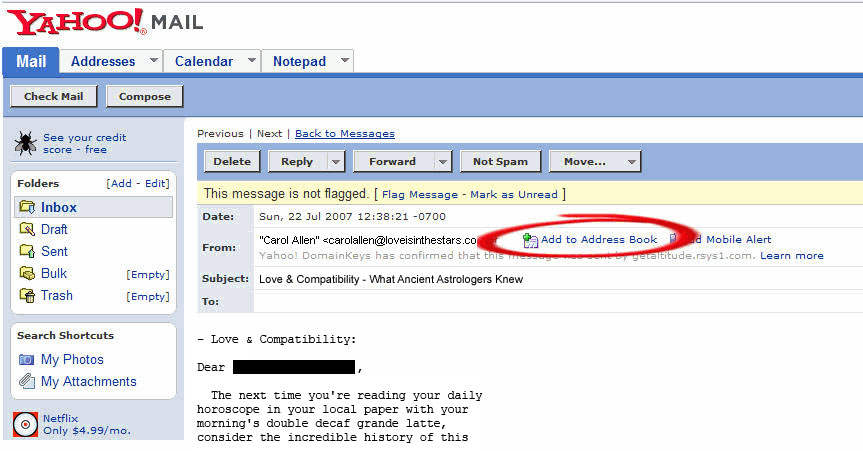Viewport: 863px width, 451px height.
Task: Switch to the Mail tab
Action: 31,61
